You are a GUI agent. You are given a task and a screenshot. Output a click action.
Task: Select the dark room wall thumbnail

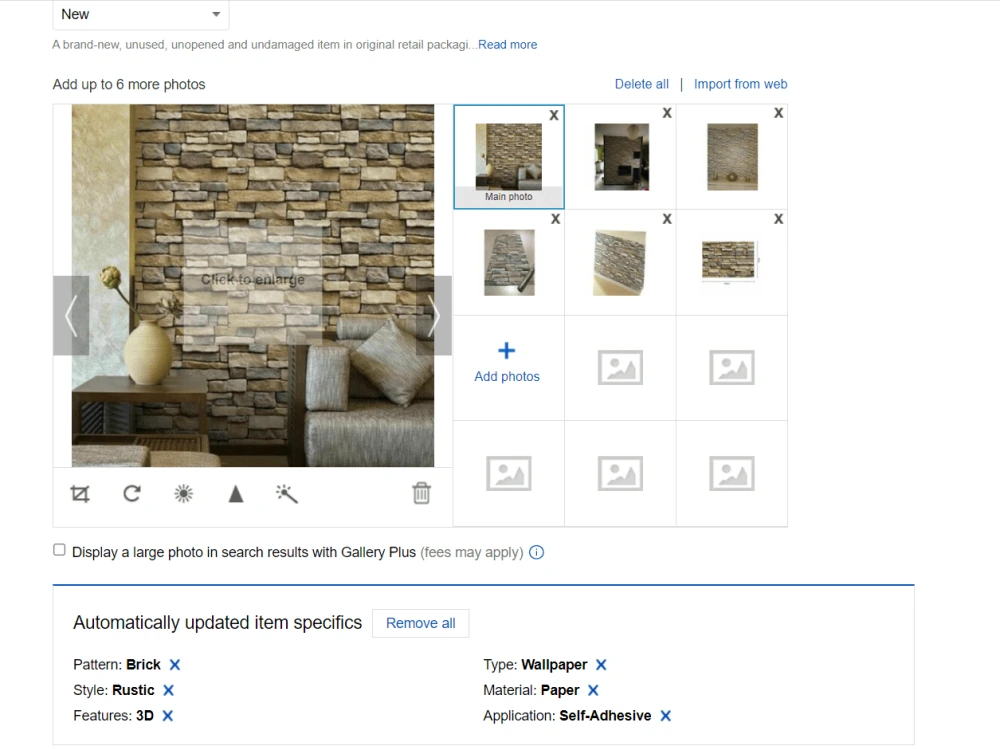[622, 157]
